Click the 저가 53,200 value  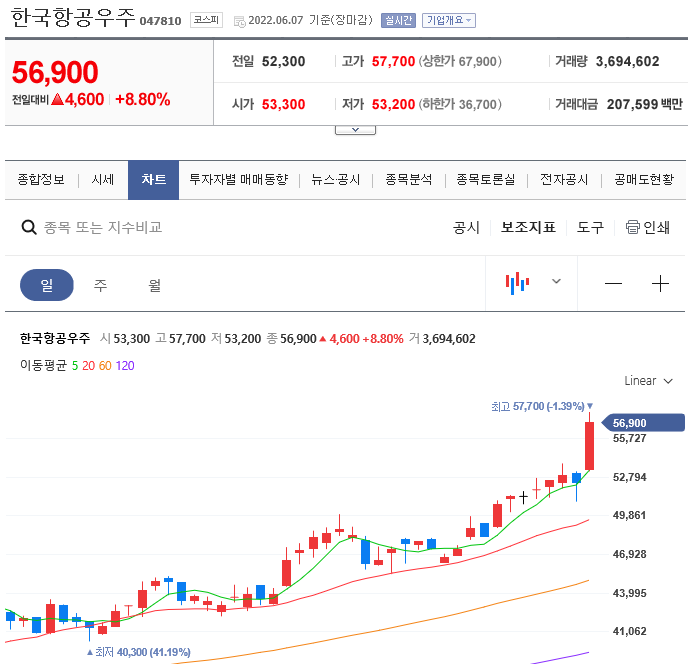[x=393, y=104]
